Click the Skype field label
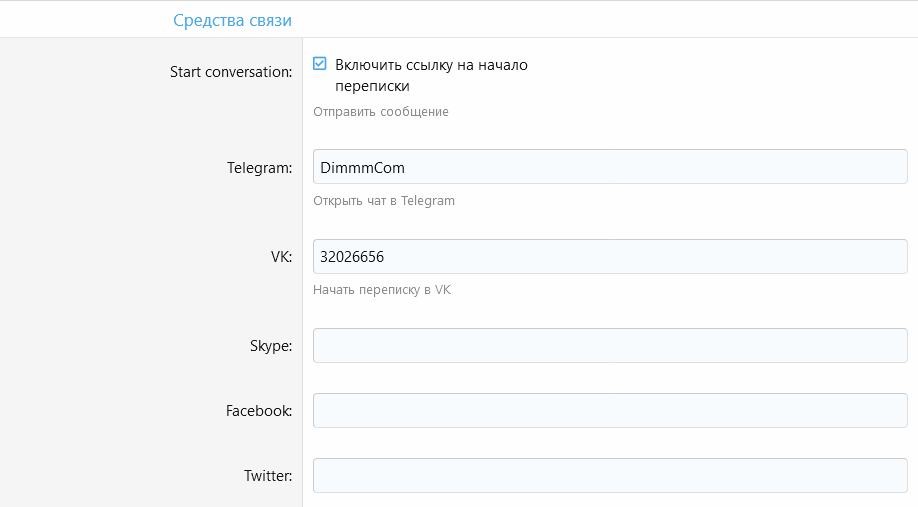The width and height of the screenshot is (918, 507). pyautogui.click(x=270, y=346)
